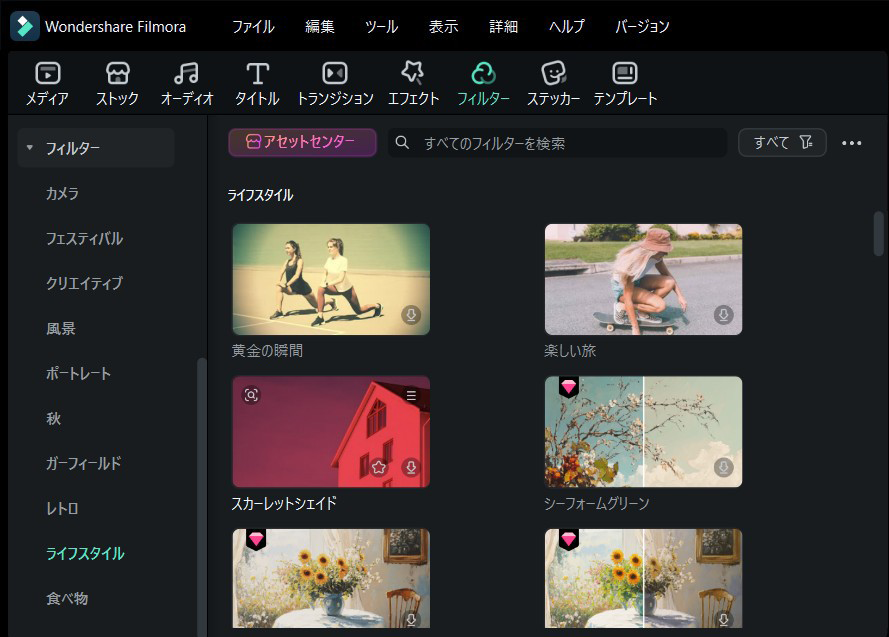Switch to the エフェクト panel
Viewport: 889px width, 637px height.
(x=413, y=80)
